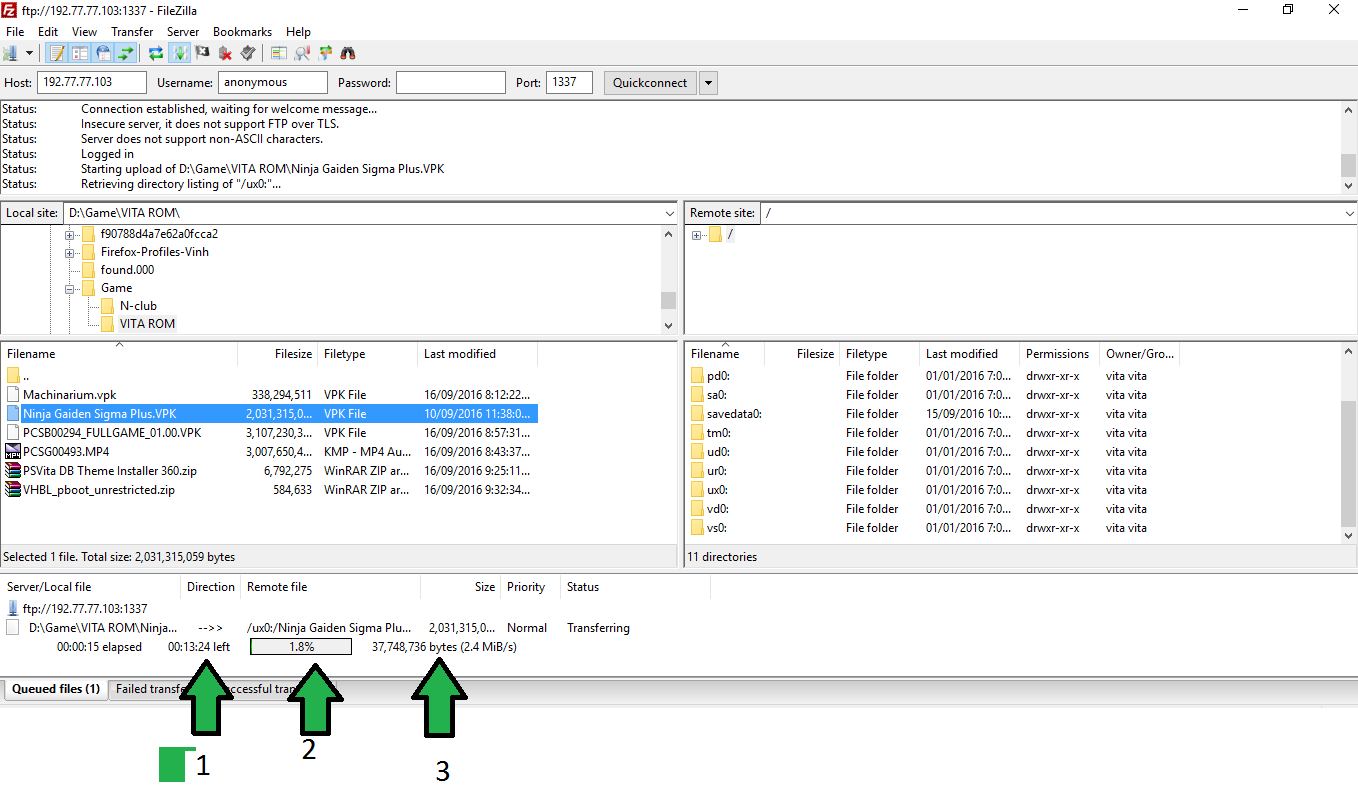
Task: Refresh the file and folder lists
Action: 156,53
